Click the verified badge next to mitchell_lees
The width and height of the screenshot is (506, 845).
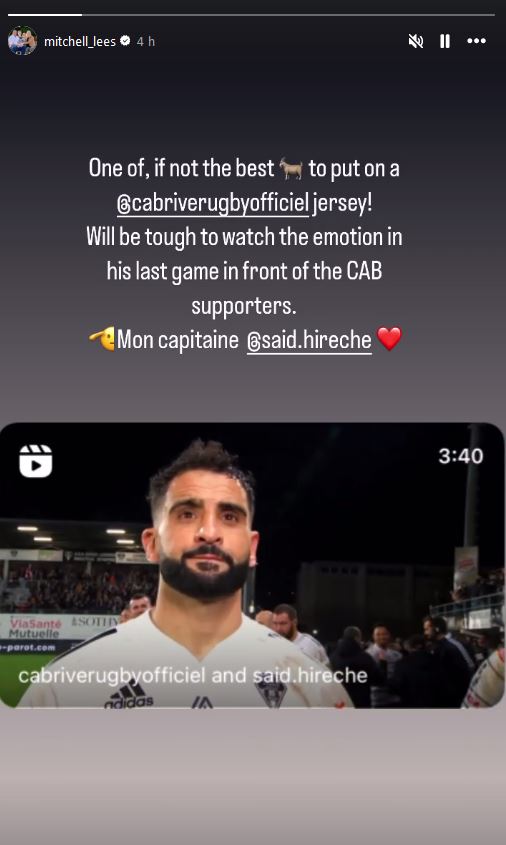(x=126, y=41)
